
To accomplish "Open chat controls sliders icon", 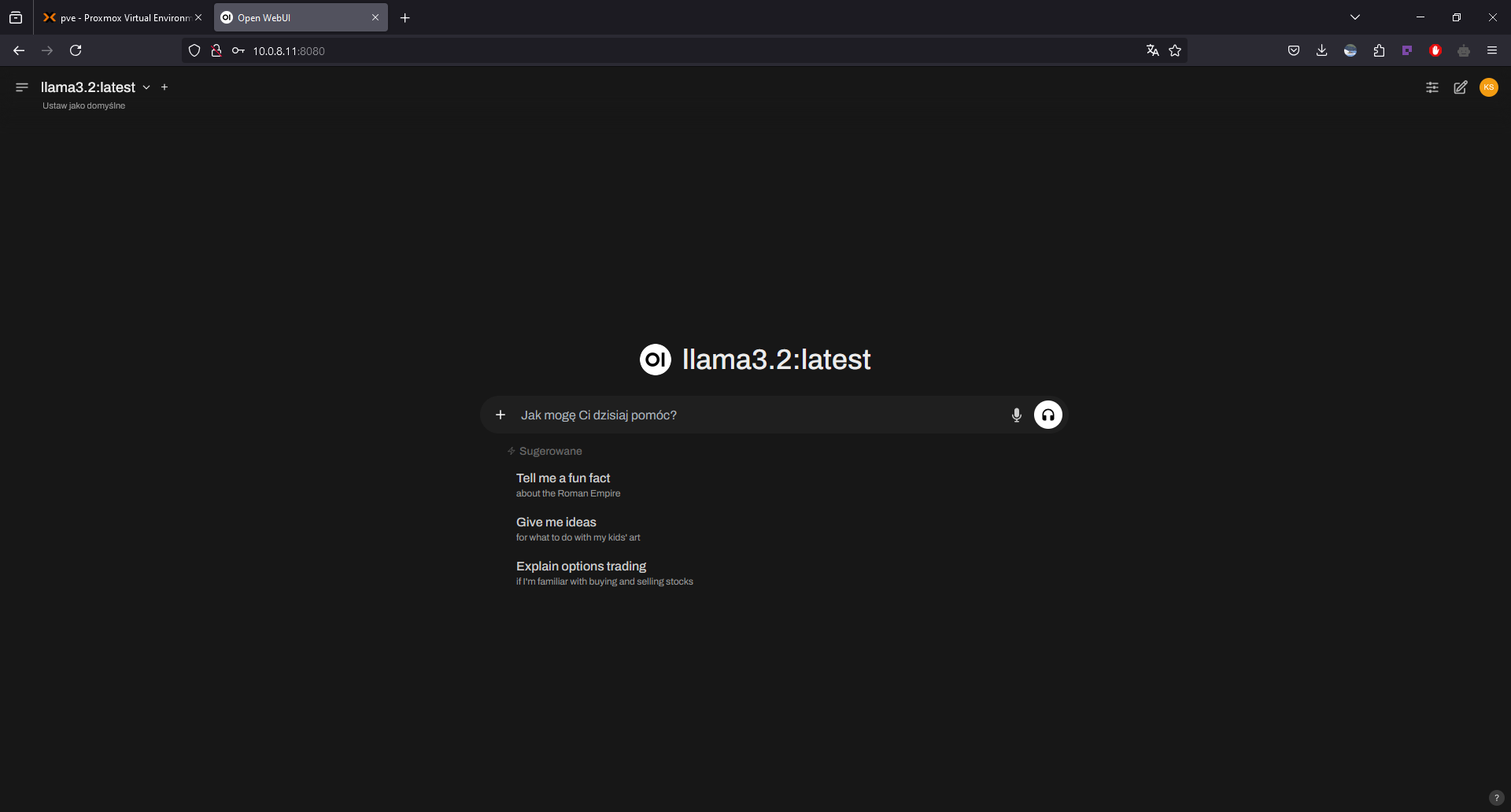I will click(x=1432, y=87).
